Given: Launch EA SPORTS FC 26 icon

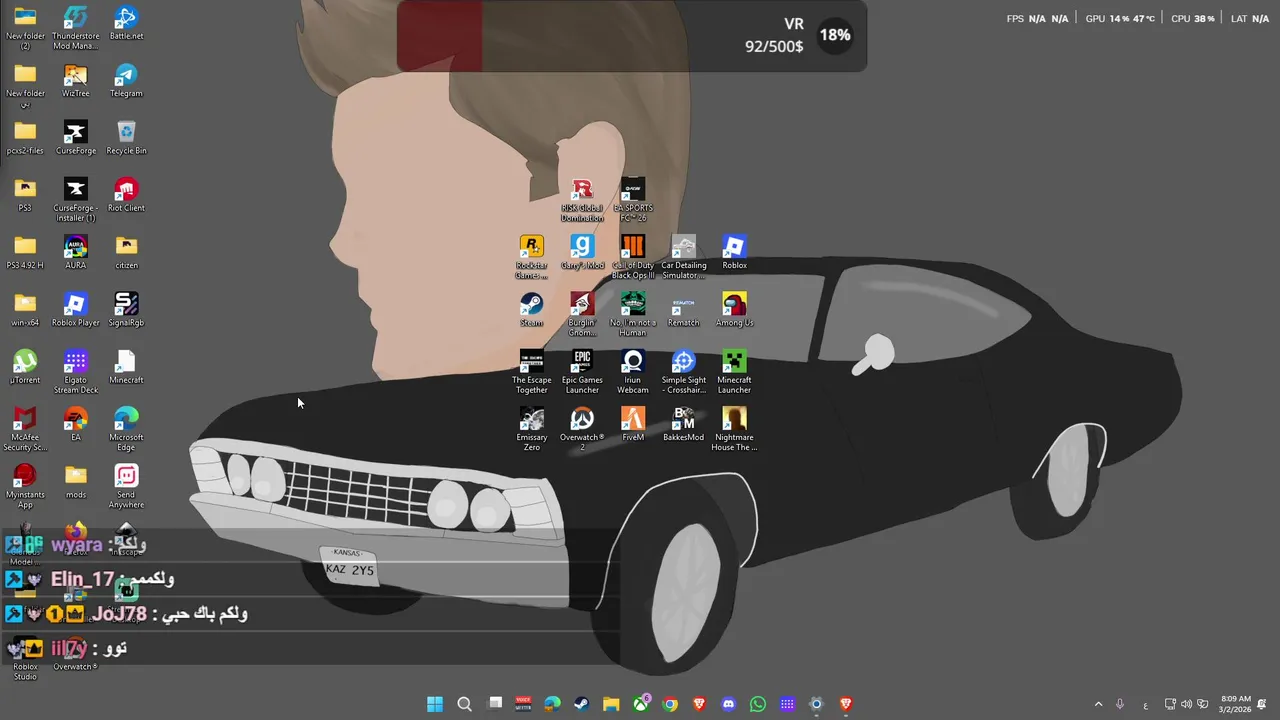Looking at the screenshot, I should pos(633,200).
